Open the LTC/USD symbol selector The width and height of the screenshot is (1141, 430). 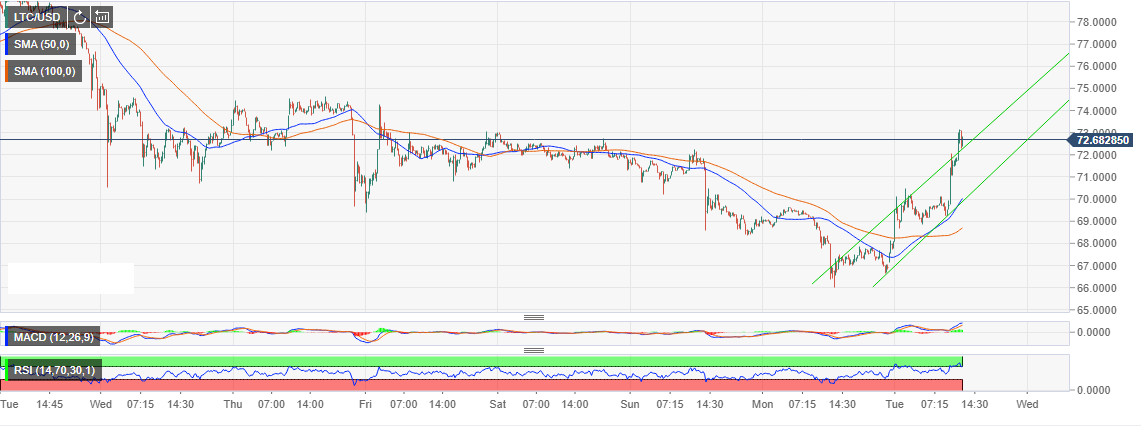tap(36, 16)
